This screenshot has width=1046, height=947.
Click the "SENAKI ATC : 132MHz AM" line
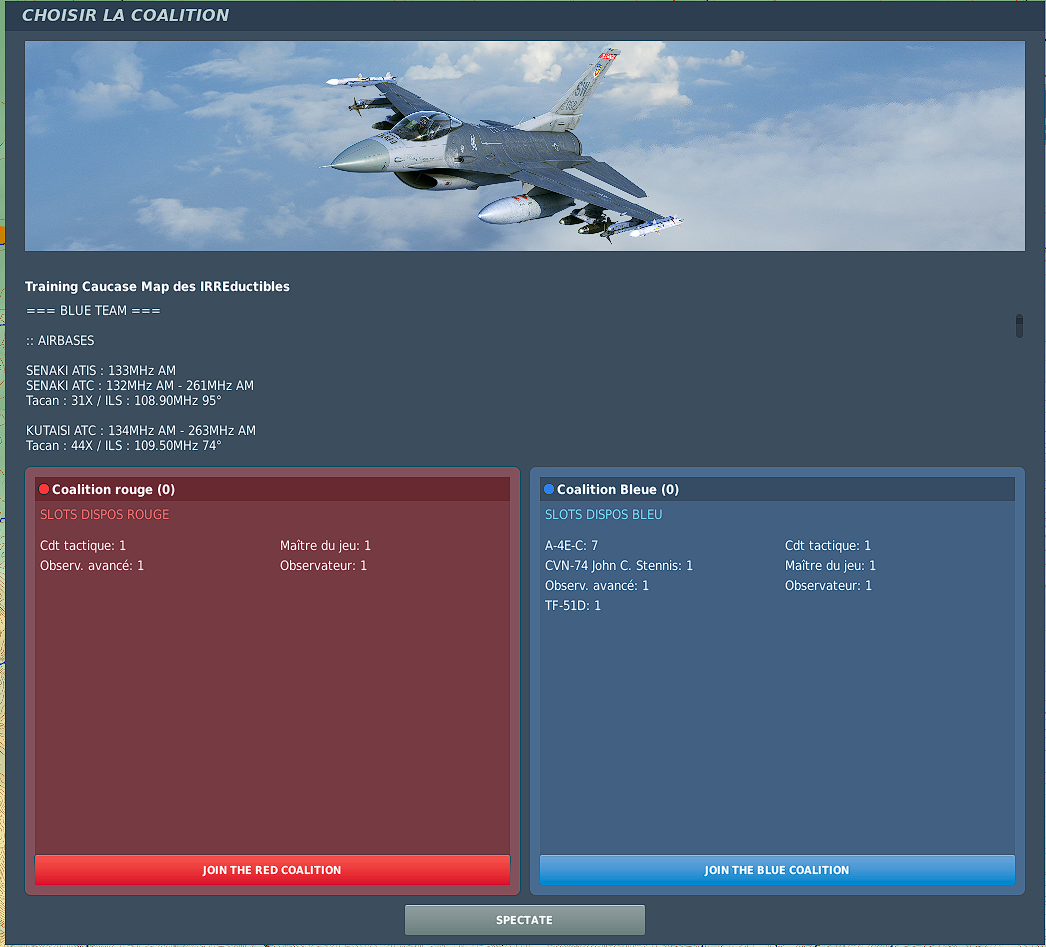[140, 385]
